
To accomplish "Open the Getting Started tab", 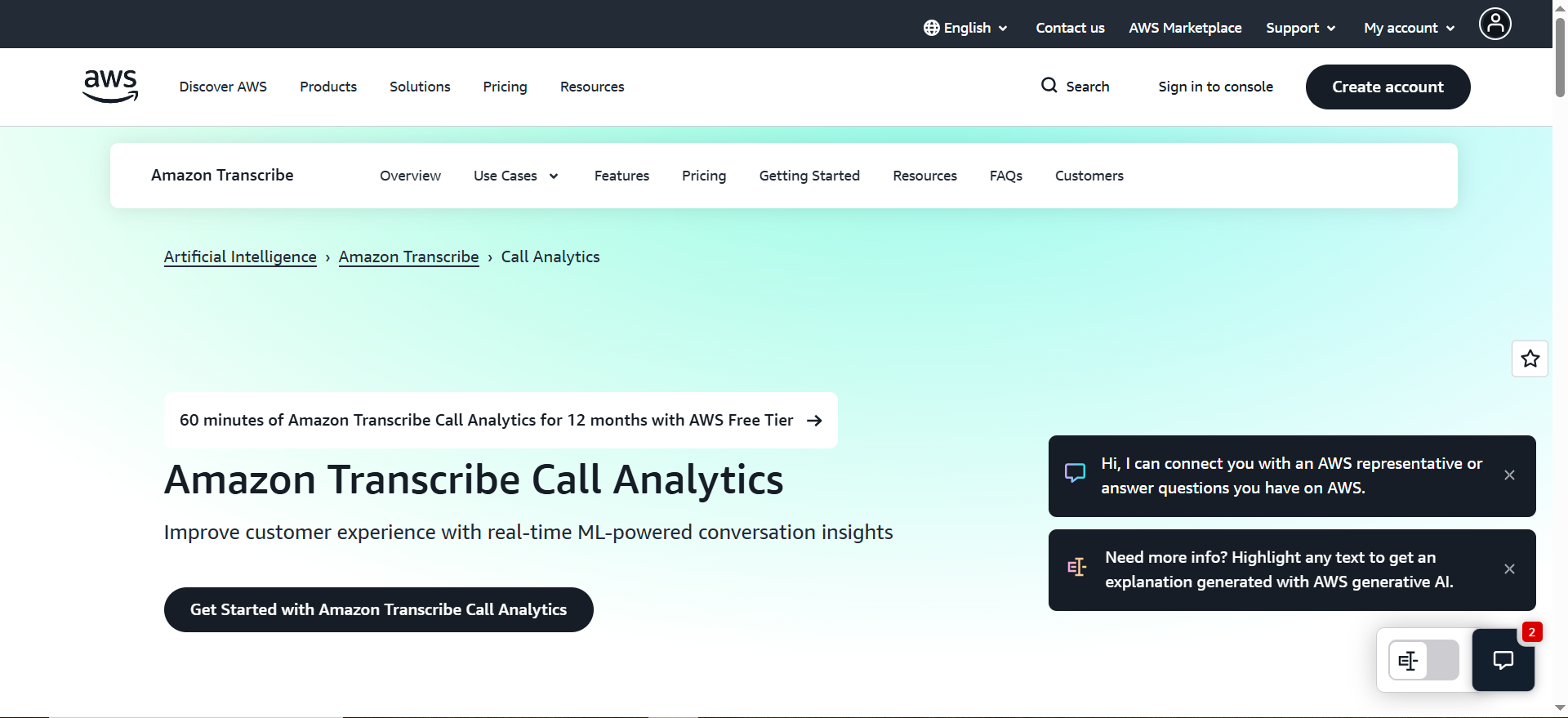I will 809,176.
